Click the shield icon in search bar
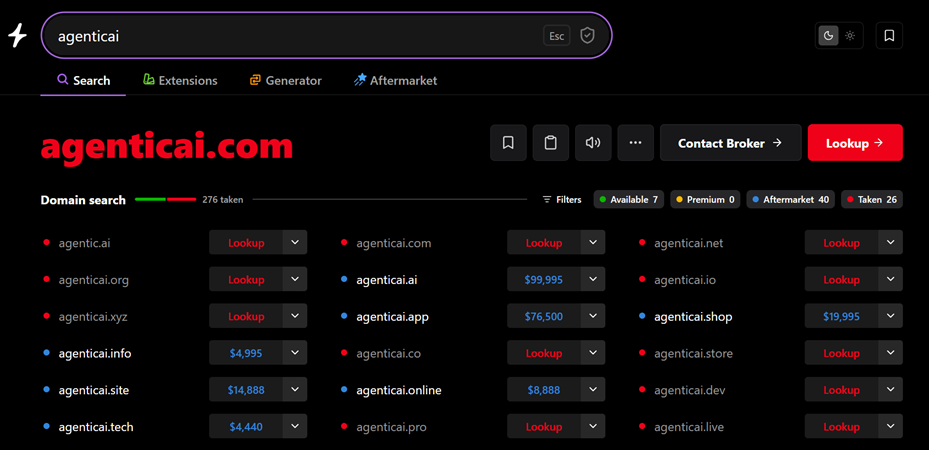Screen dimensions: 929x450 pyautogui.click(x=587, y=36)
